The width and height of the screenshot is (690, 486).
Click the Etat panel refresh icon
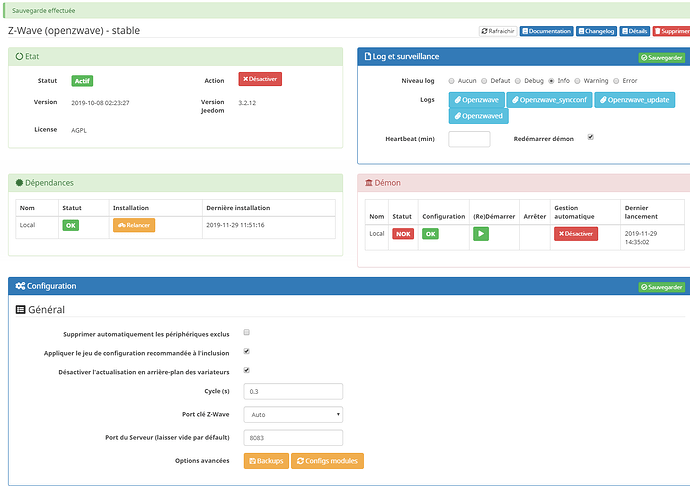(19, 56)
